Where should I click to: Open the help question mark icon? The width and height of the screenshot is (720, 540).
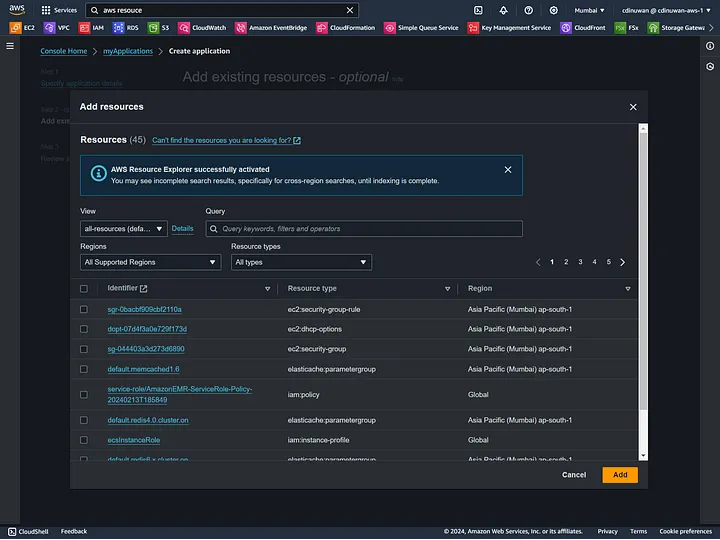(x=529, y=10)
